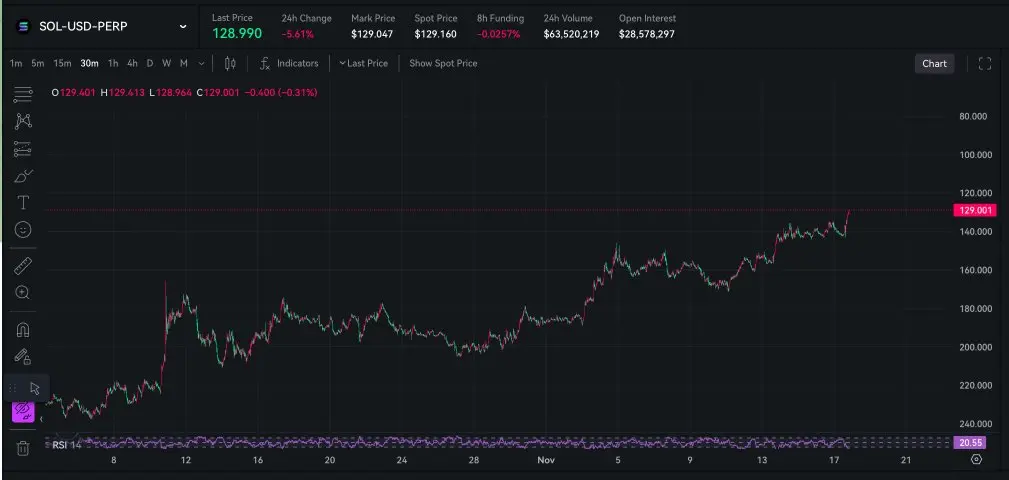Select the W weekly timeframe
Image resolution: width=1009 pixels, height=480 pixels.
167,63
